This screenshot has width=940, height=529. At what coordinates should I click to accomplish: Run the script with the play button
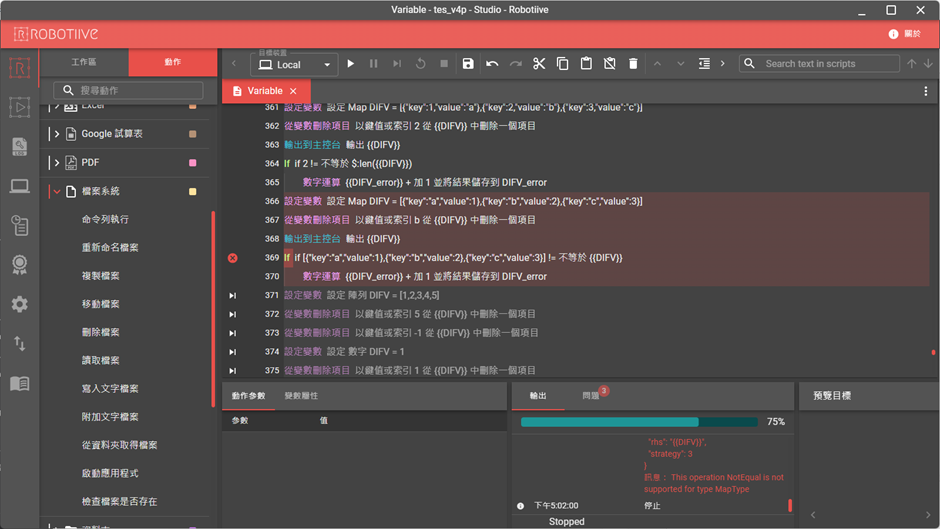coord(351,64)
